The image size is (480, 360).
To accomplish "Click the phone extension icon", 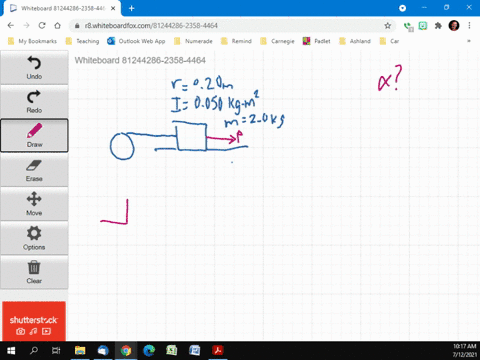I will click(408, 26).
